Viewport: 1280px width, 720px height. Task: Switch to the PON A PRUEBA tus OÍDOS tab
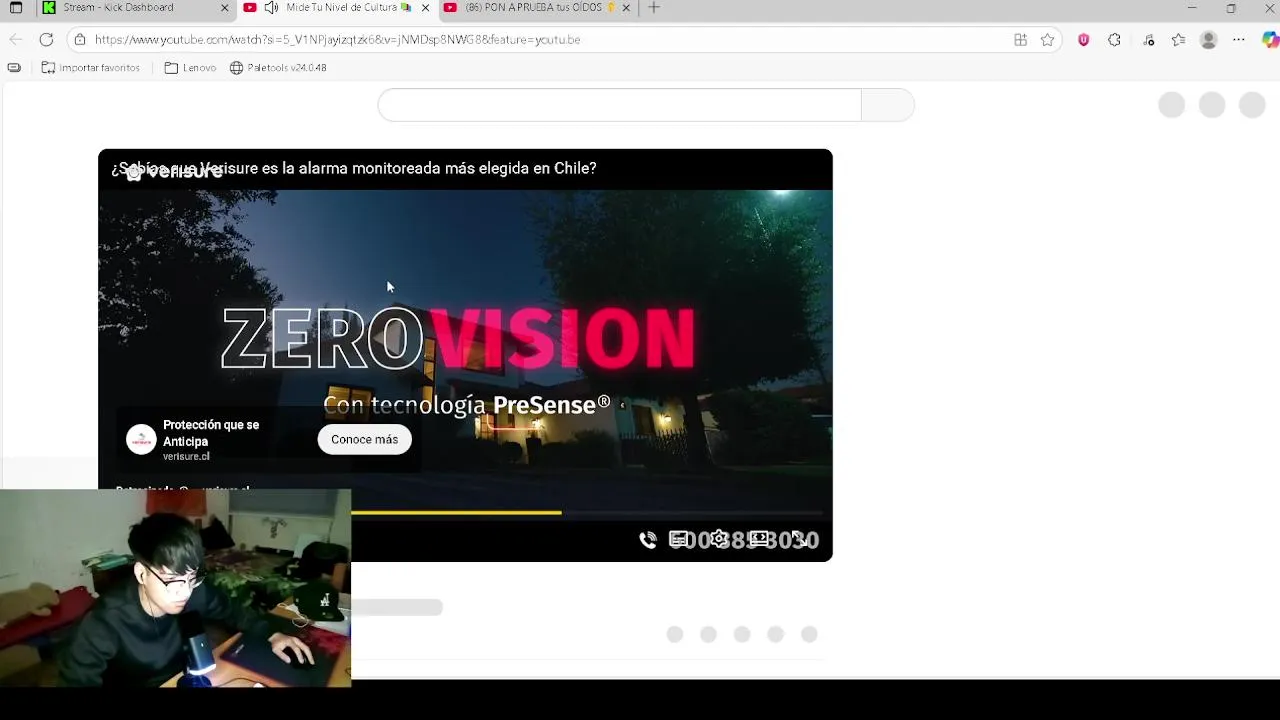tap(538, 8)
